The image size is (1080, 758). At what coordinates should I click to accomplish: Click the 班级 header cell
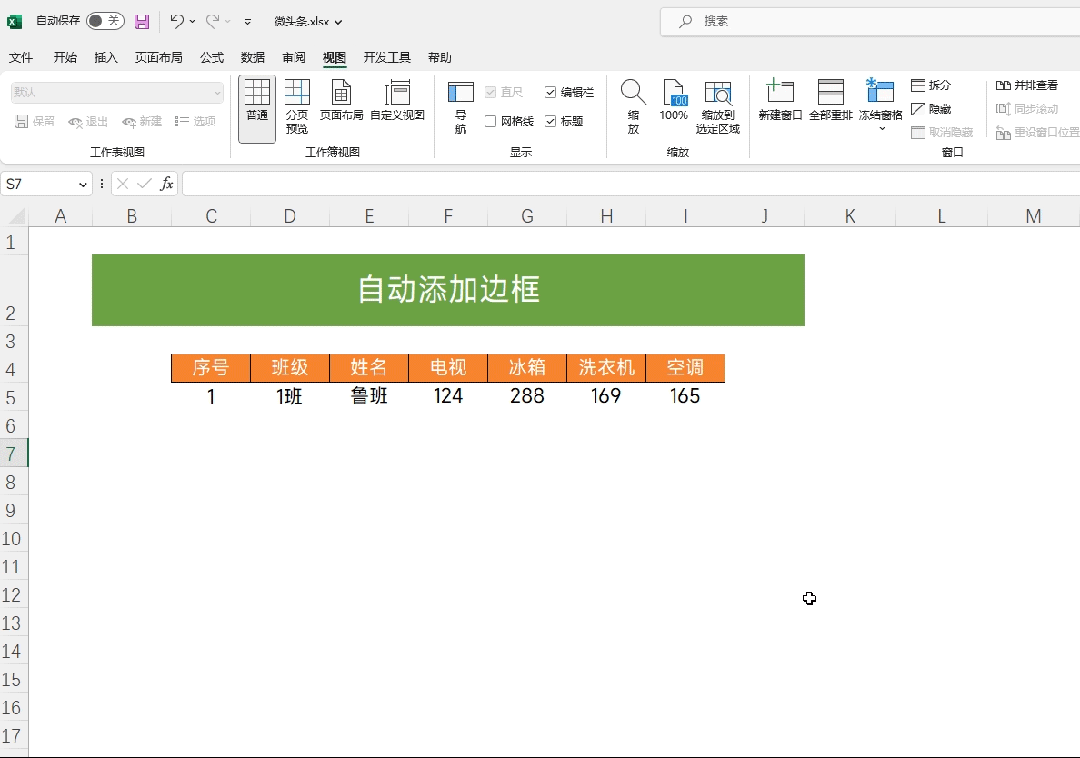click(x=290, y=368)
